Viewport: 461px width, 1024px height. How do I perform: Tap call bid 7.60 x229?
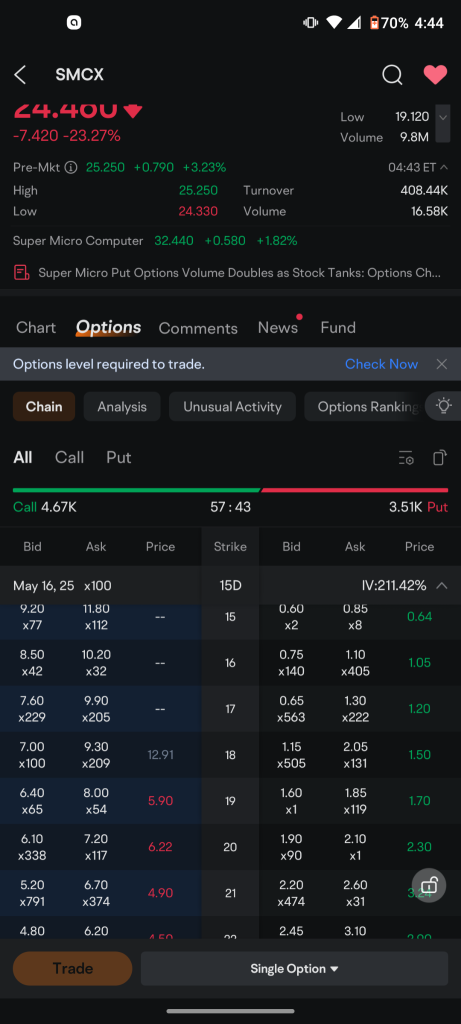click(32, 709)
